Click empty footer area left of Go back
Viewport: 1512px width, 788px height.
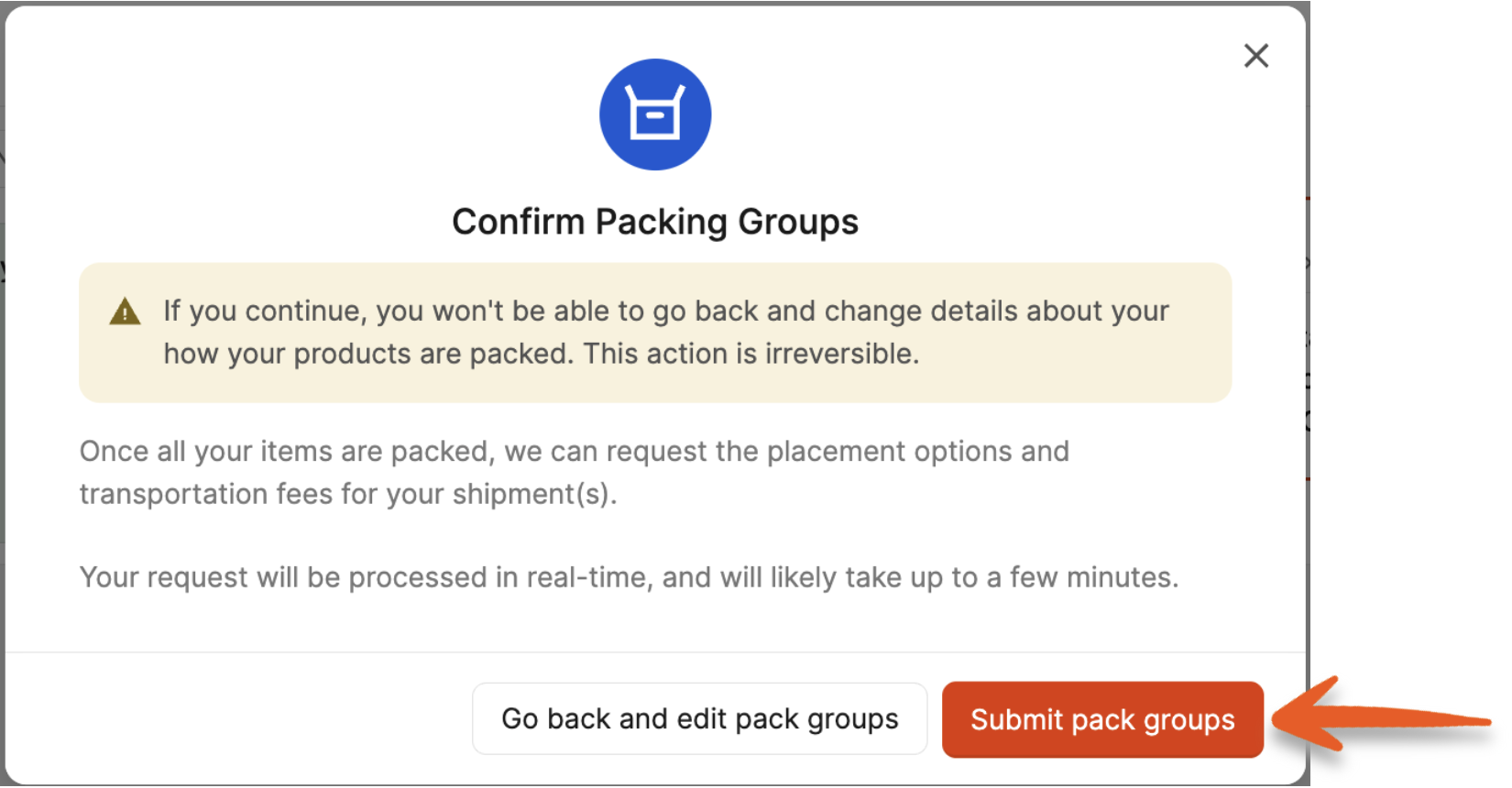[238, 718]
